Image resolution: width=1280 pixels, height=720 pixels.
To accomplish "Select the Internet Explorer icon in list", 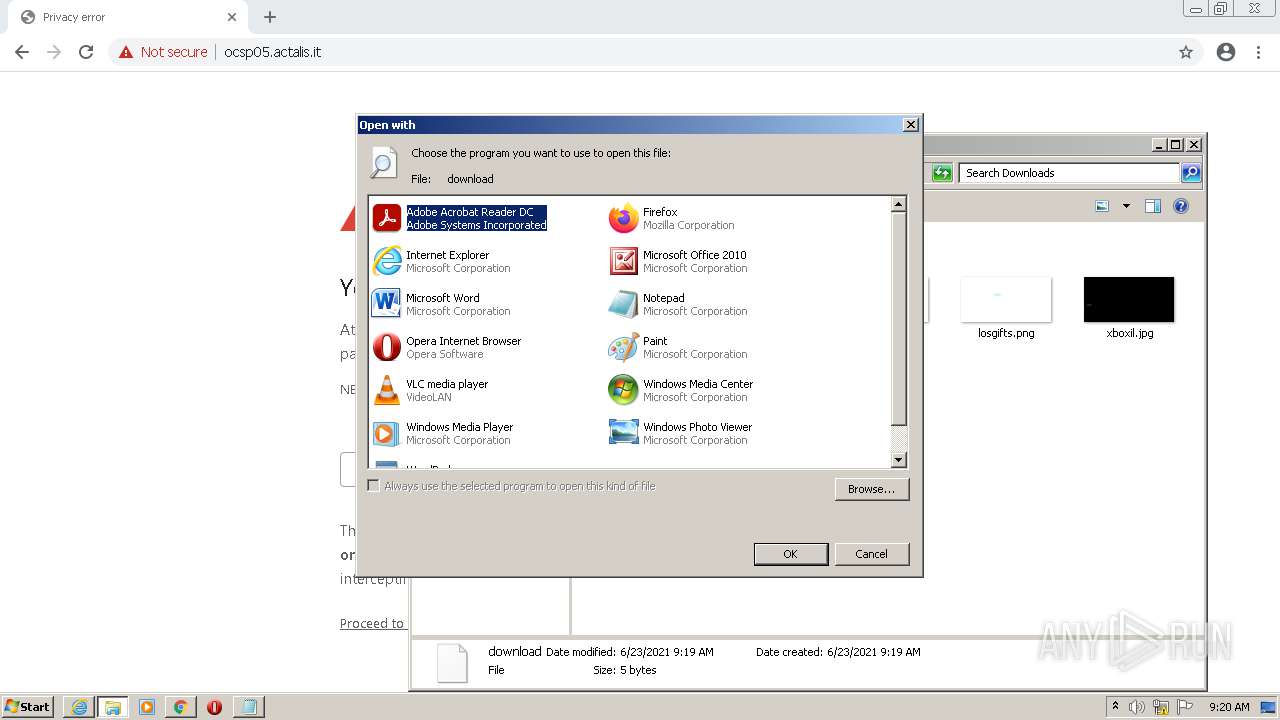I will (387, 261).
